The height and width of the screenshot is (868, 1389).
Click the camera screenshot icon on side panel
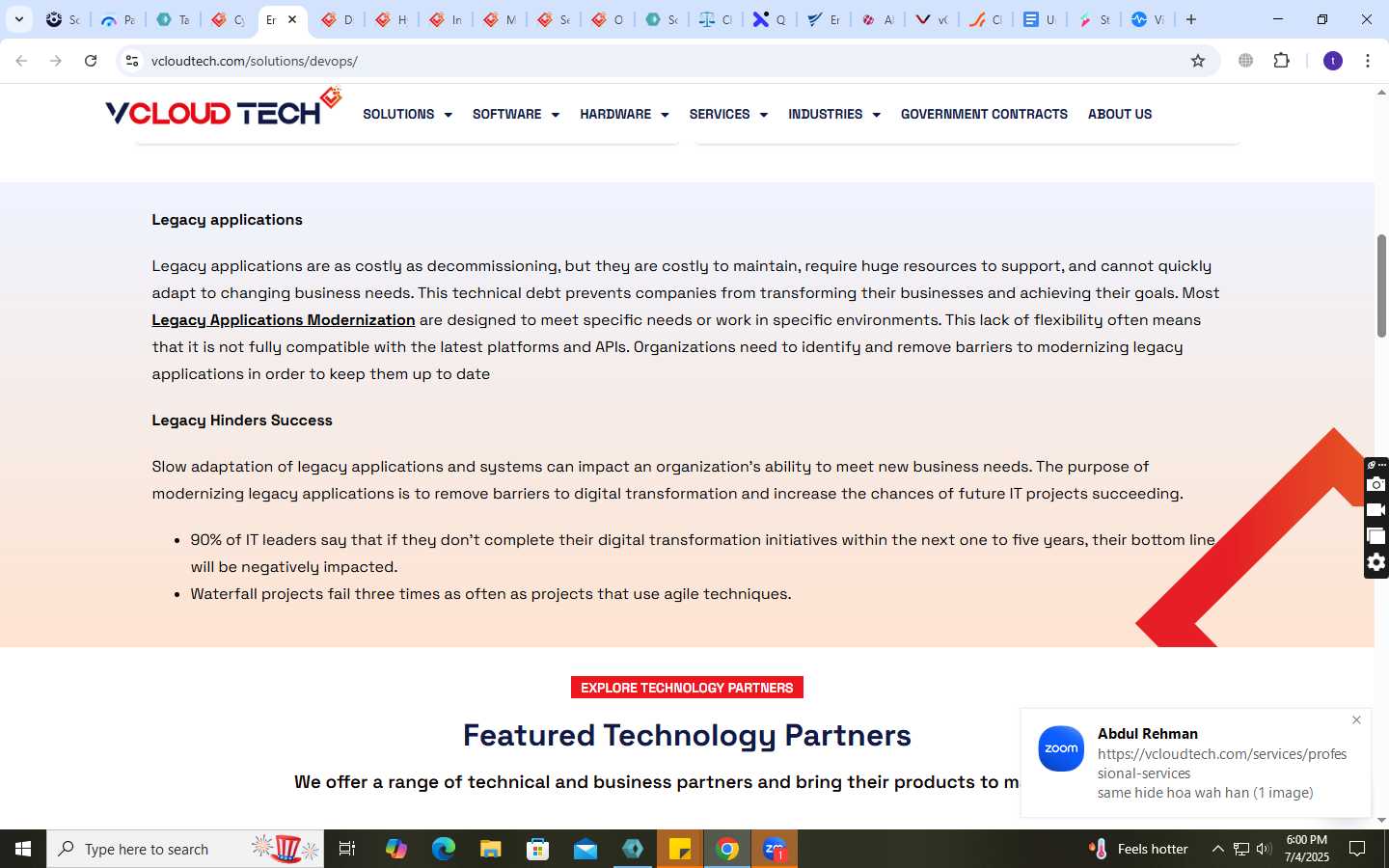pos(1376,484)
